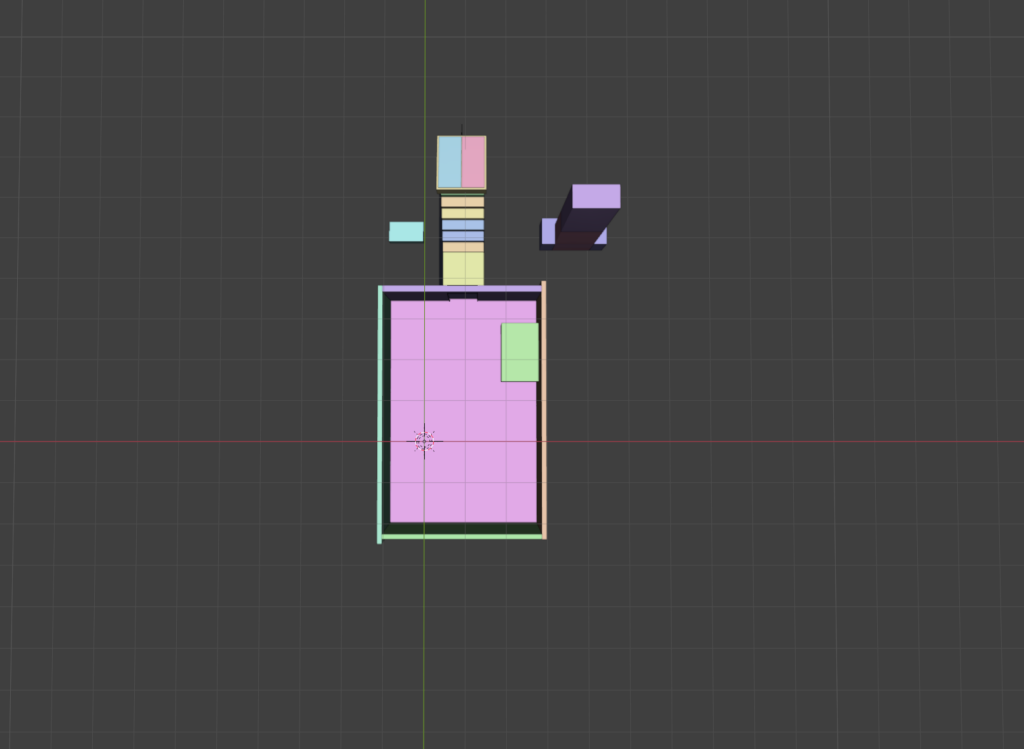
Task: Select the light blue half of the top cube
Action: tap(450, 162)
